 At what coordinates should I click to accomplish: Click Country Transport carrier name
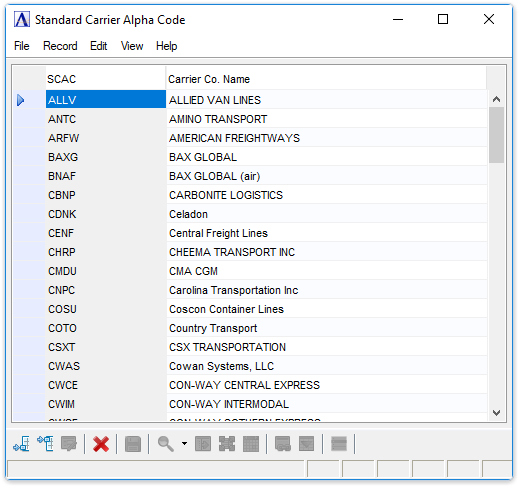pyautogui.click(x=213, y=328)
